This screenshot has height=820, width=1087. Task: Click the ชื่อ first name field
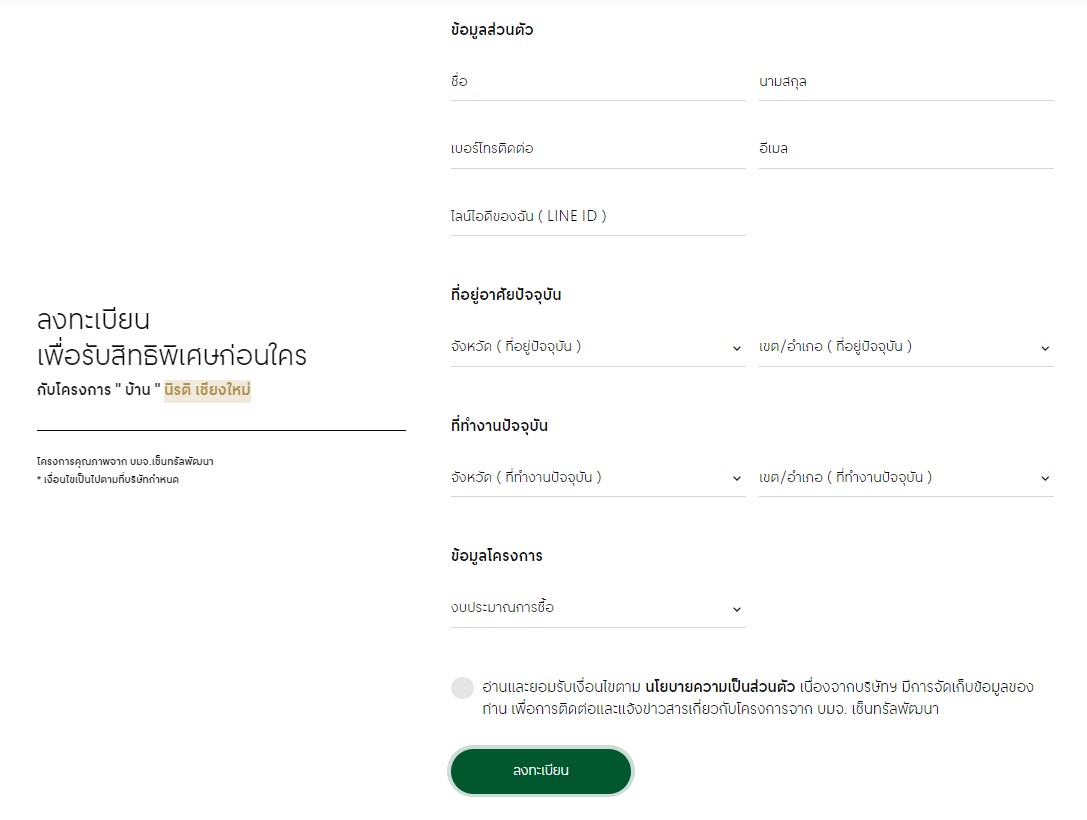tap(598, 82)
